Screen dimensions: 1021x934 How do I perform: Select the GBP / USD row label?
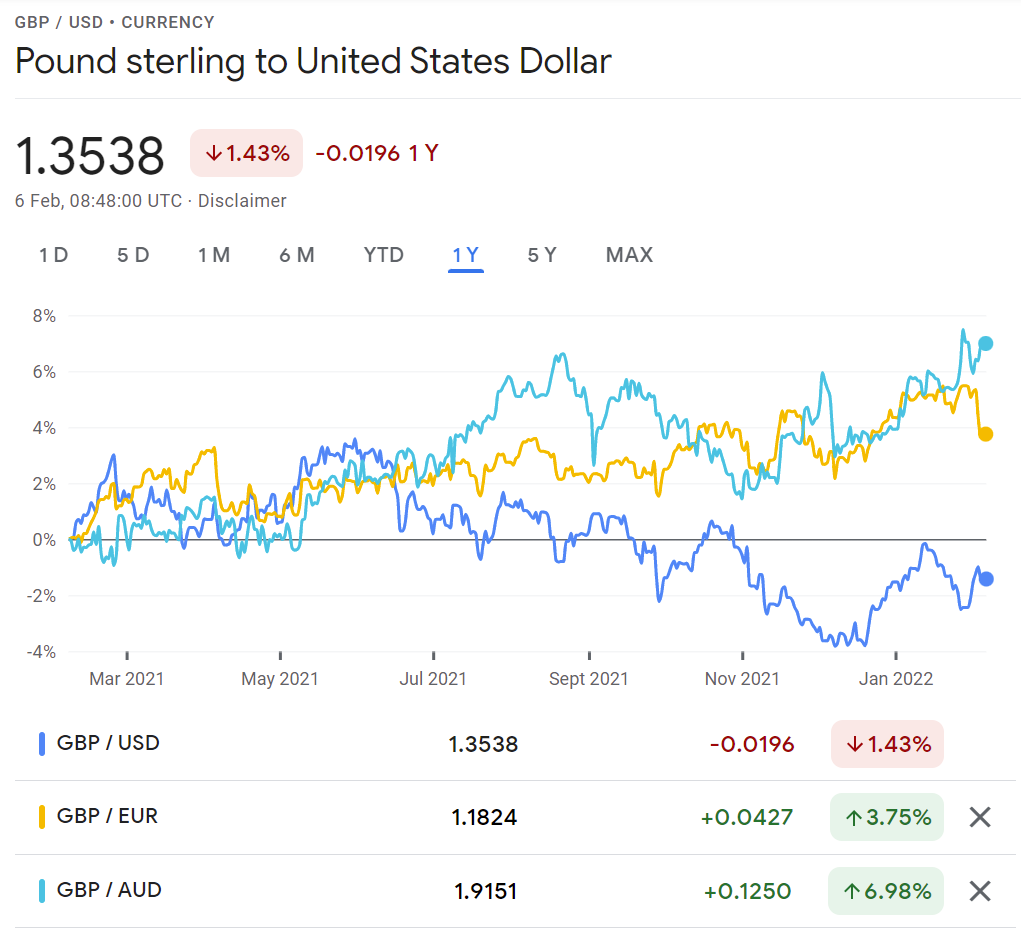point(108,743)
